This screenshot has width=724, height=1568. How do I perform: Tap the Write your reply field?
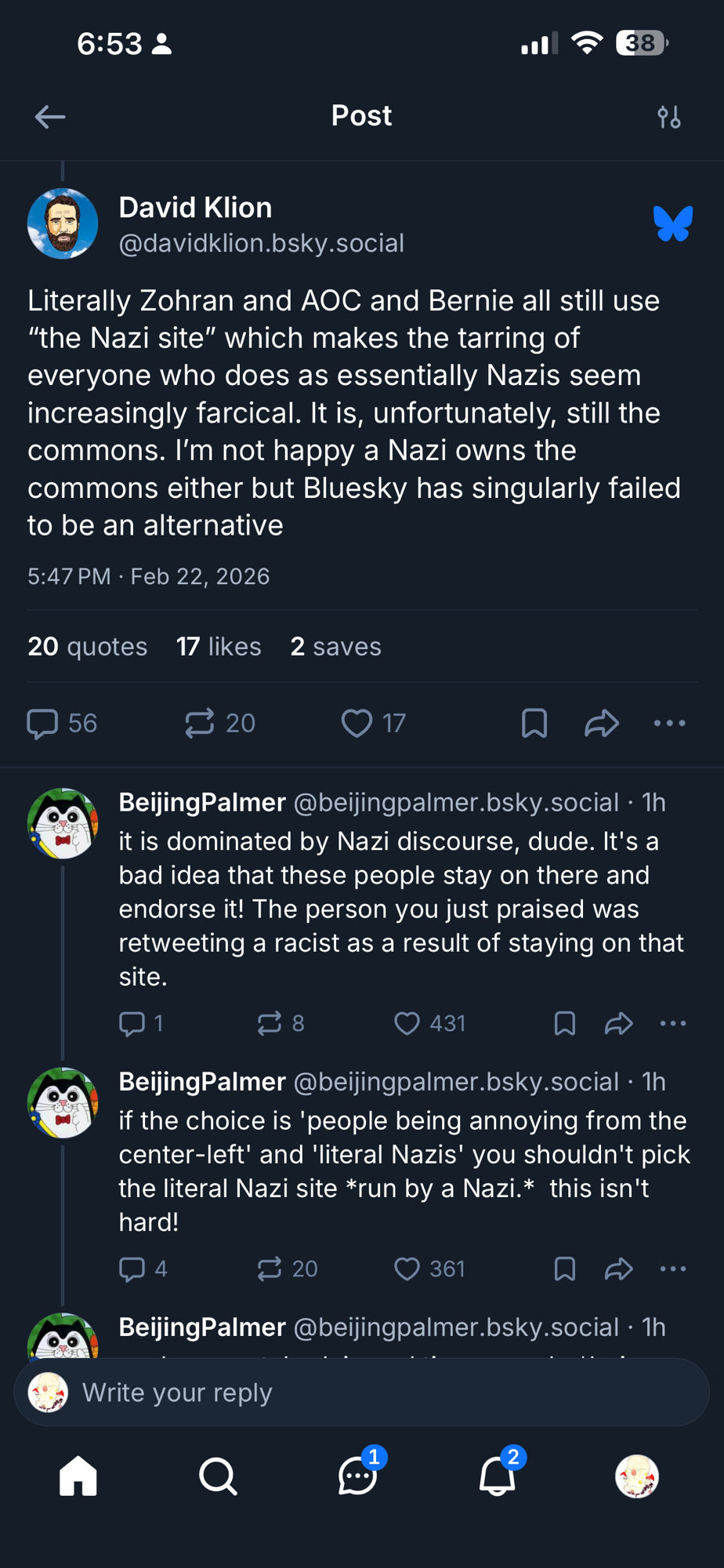pos(362,1392)
